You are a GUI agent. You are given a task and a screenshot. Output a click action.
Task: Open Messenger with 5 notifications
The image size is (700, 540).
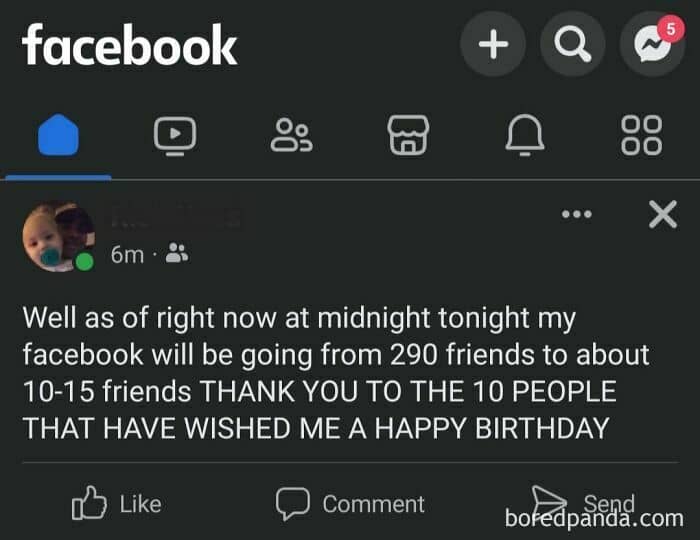tap(651, 46)
